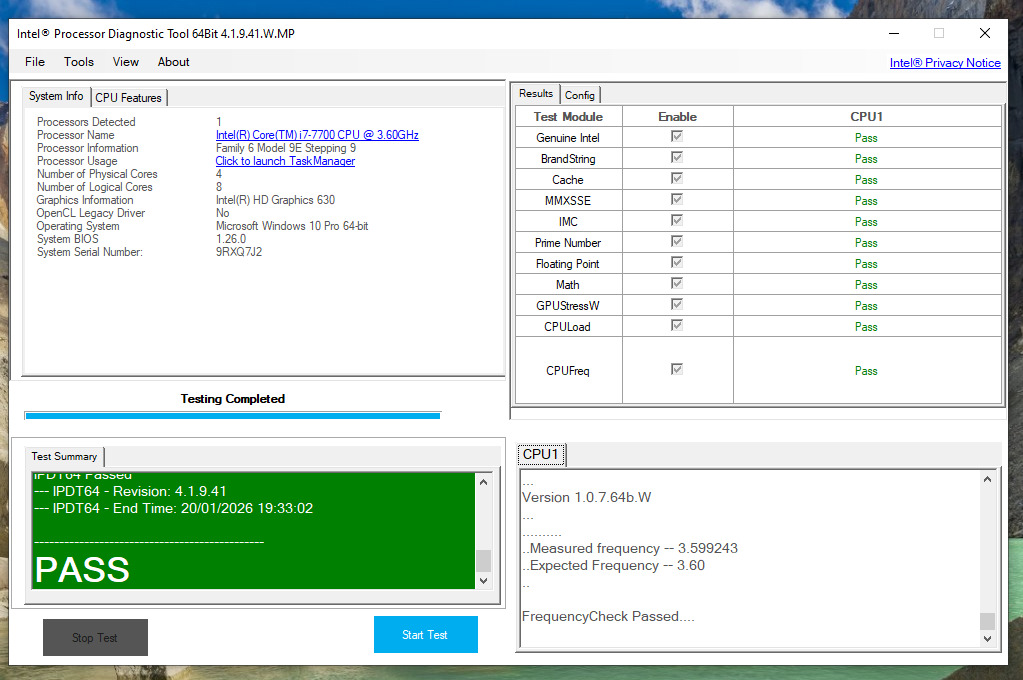
Task: Toggle the CPUFreq enable checkbox
Action: 677,369
